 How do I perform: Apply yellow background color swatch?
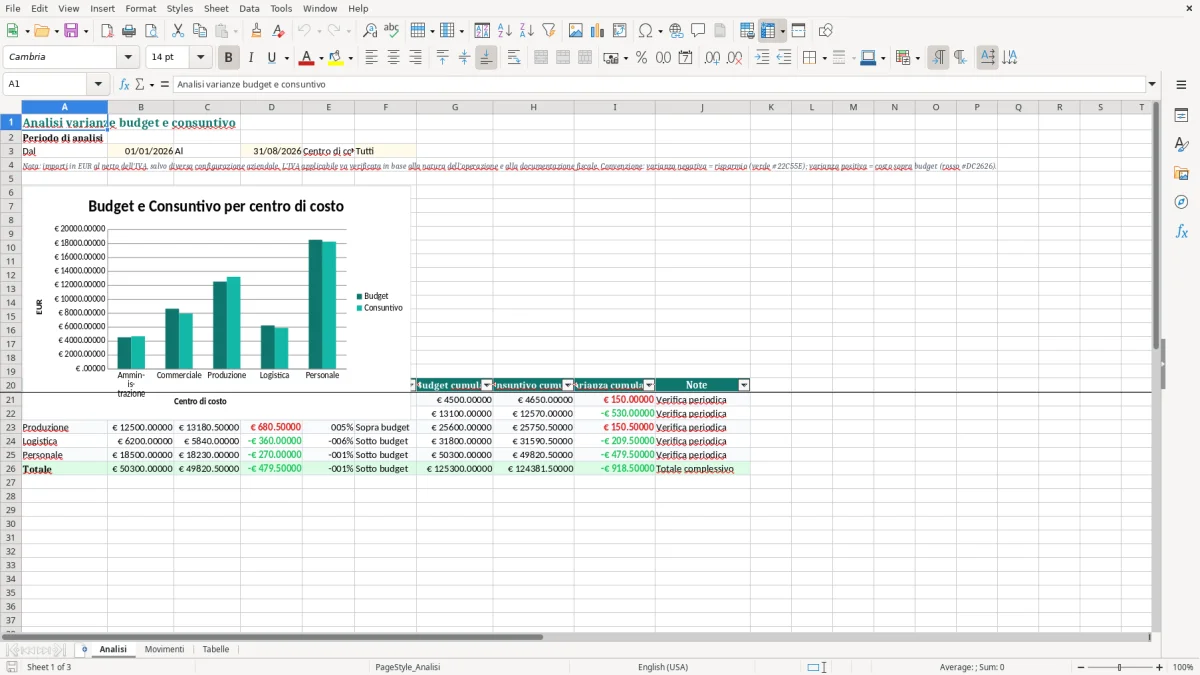(337, 58)
